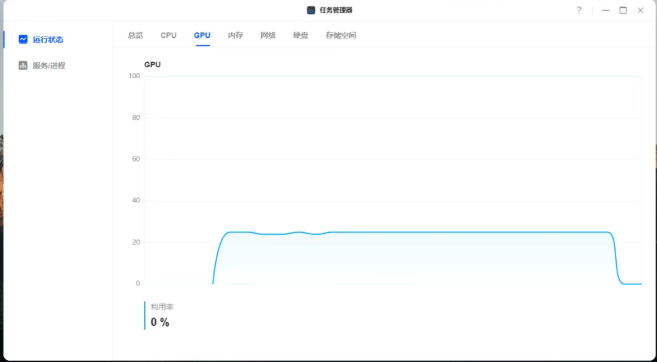Switch to the CPU tab
The width and height of the screenshot is (657, 362).
(168, 35)
